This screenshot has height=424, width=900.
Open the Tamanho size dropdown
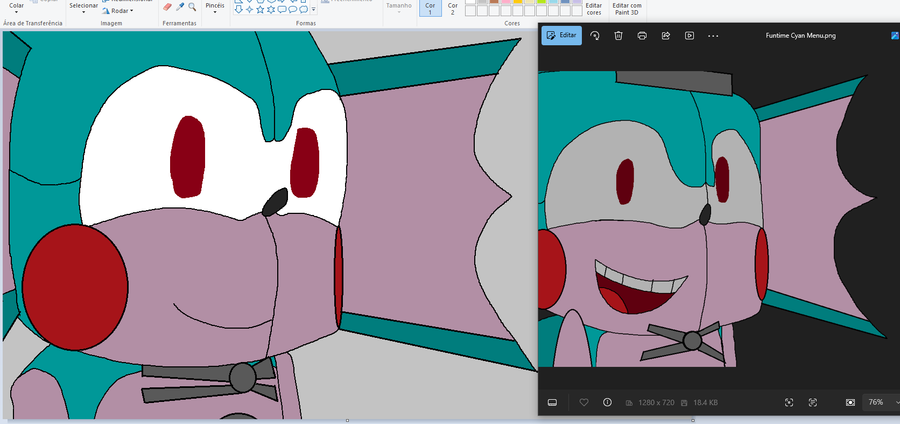click(399, 8)
